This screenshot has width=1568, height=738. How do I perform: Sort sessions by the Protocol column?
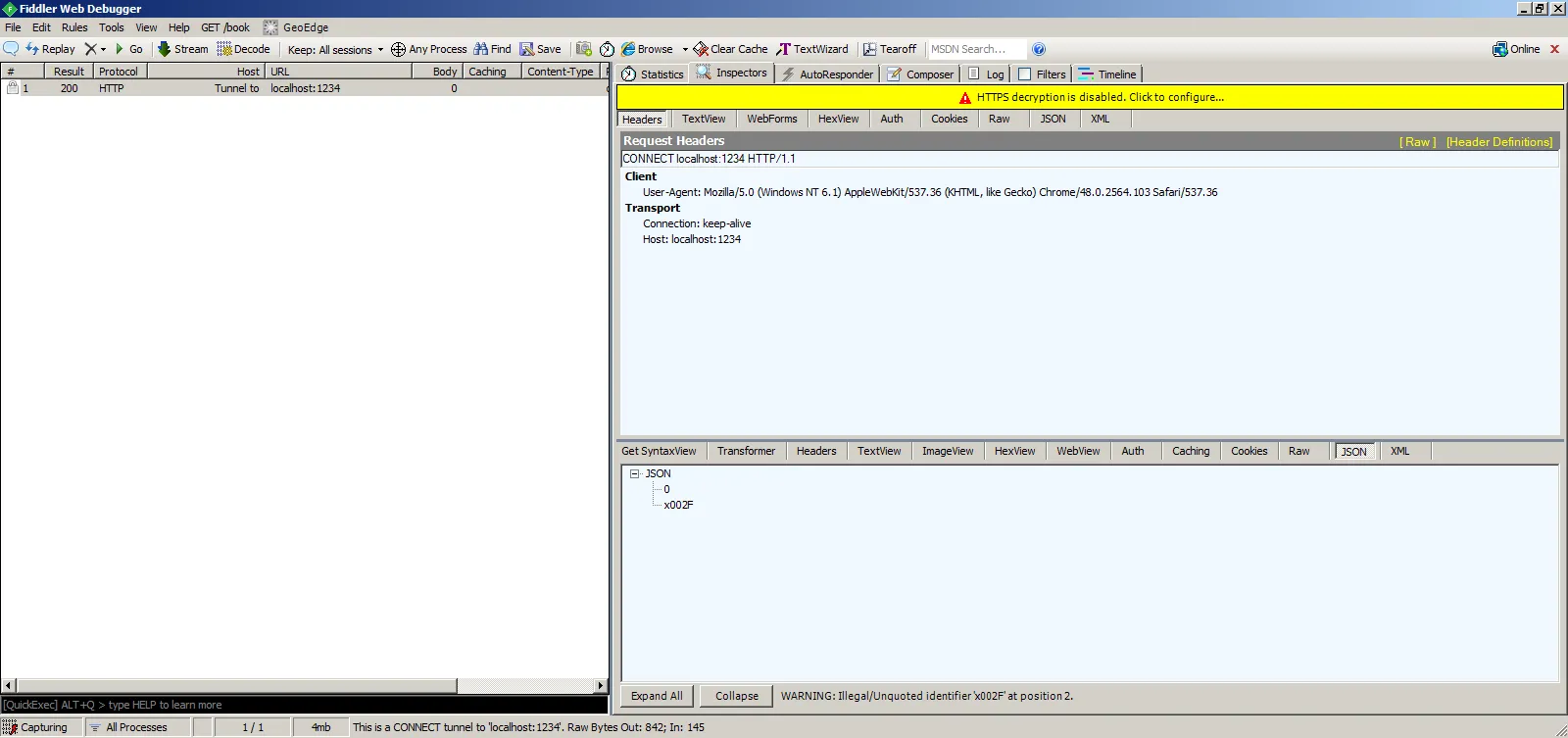119,72
